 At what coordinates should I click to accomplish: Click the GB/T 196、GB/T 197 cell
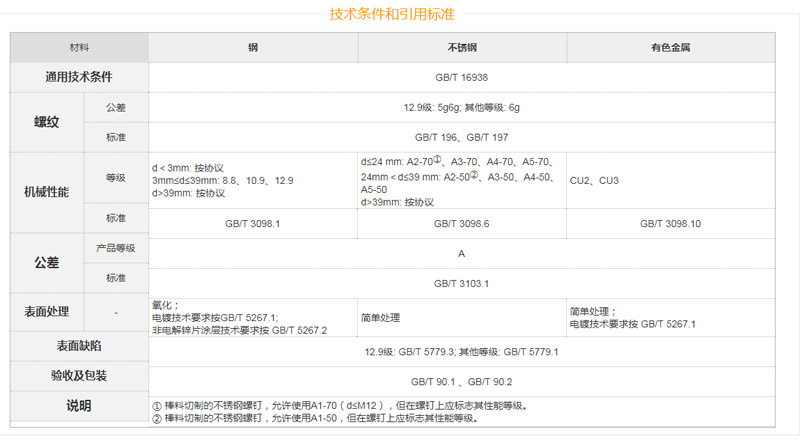coord(461,137)
